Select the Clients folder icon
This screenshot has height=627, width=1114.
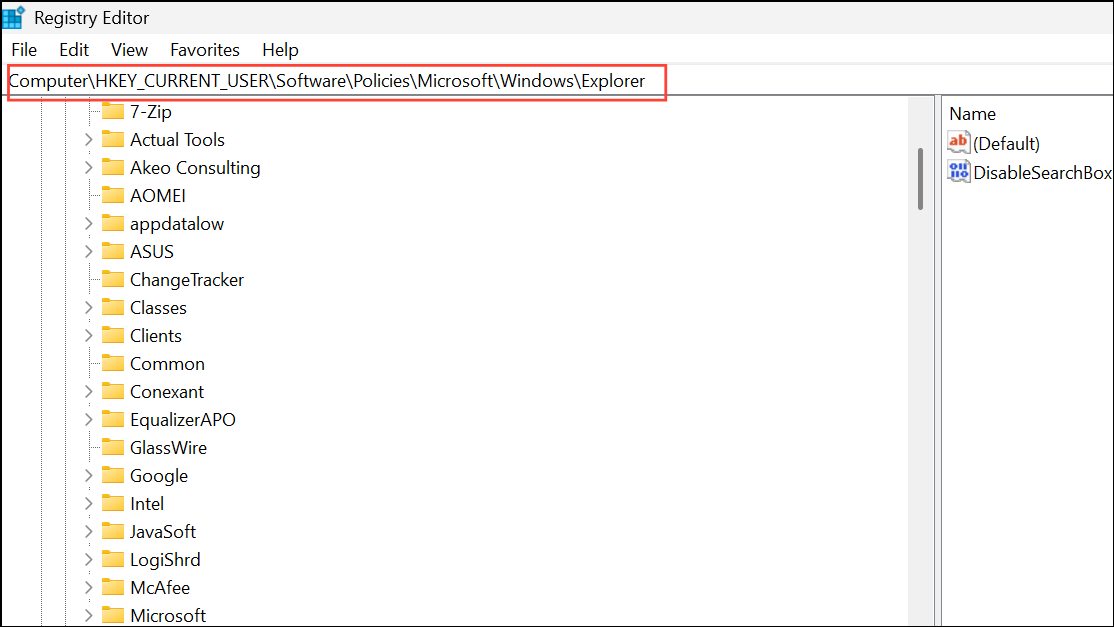click(x=113, y=335)
